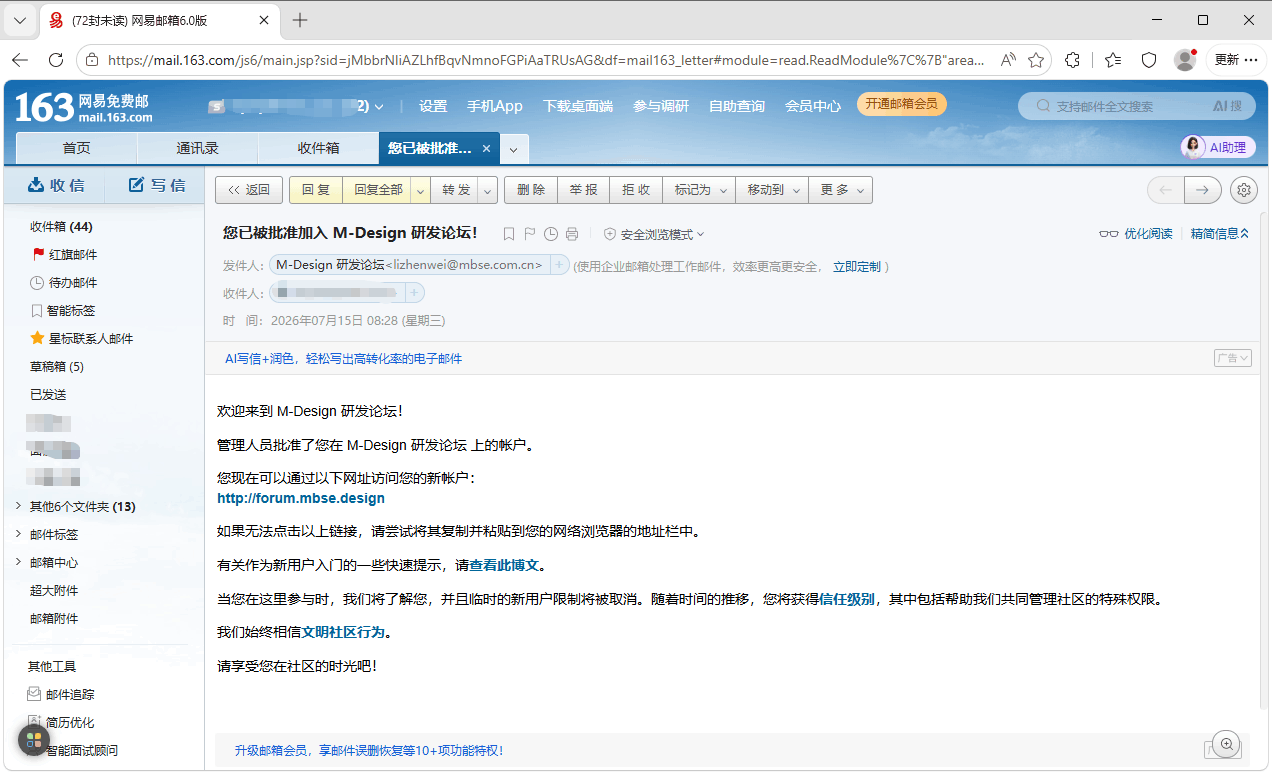Print the email using the printer icon
Viewport: 1272px width, 774px height.
coord(572,234)
